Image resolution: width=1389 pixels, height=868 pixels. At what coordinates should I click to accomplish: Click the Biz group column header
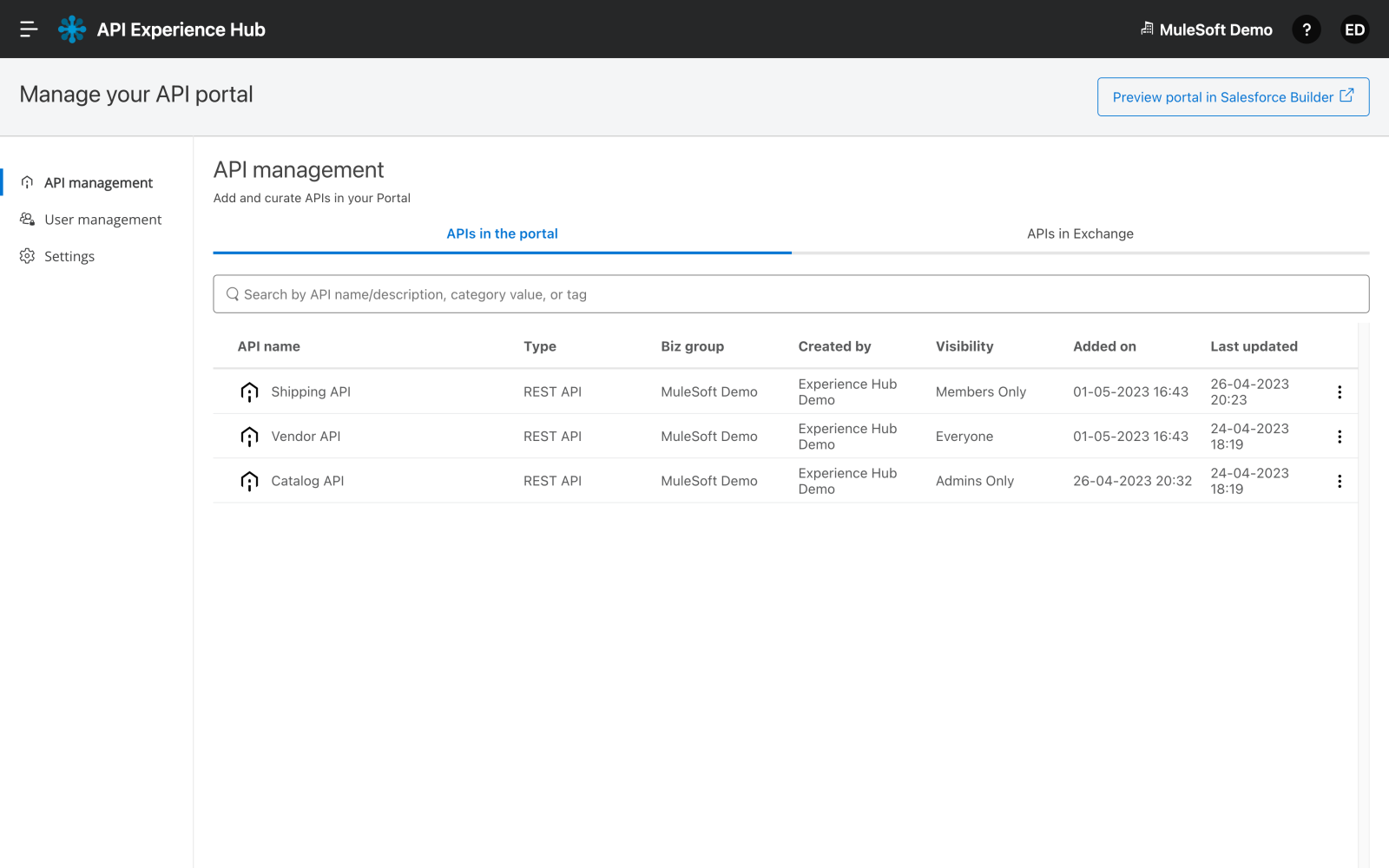pos(692,346)
